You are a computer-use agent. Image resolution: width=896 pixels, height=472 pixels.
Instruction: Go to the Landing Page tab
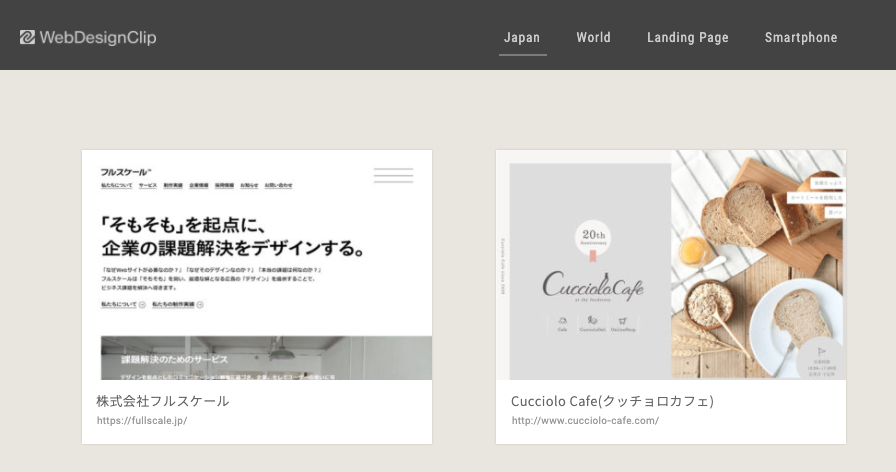click(687, 38)
